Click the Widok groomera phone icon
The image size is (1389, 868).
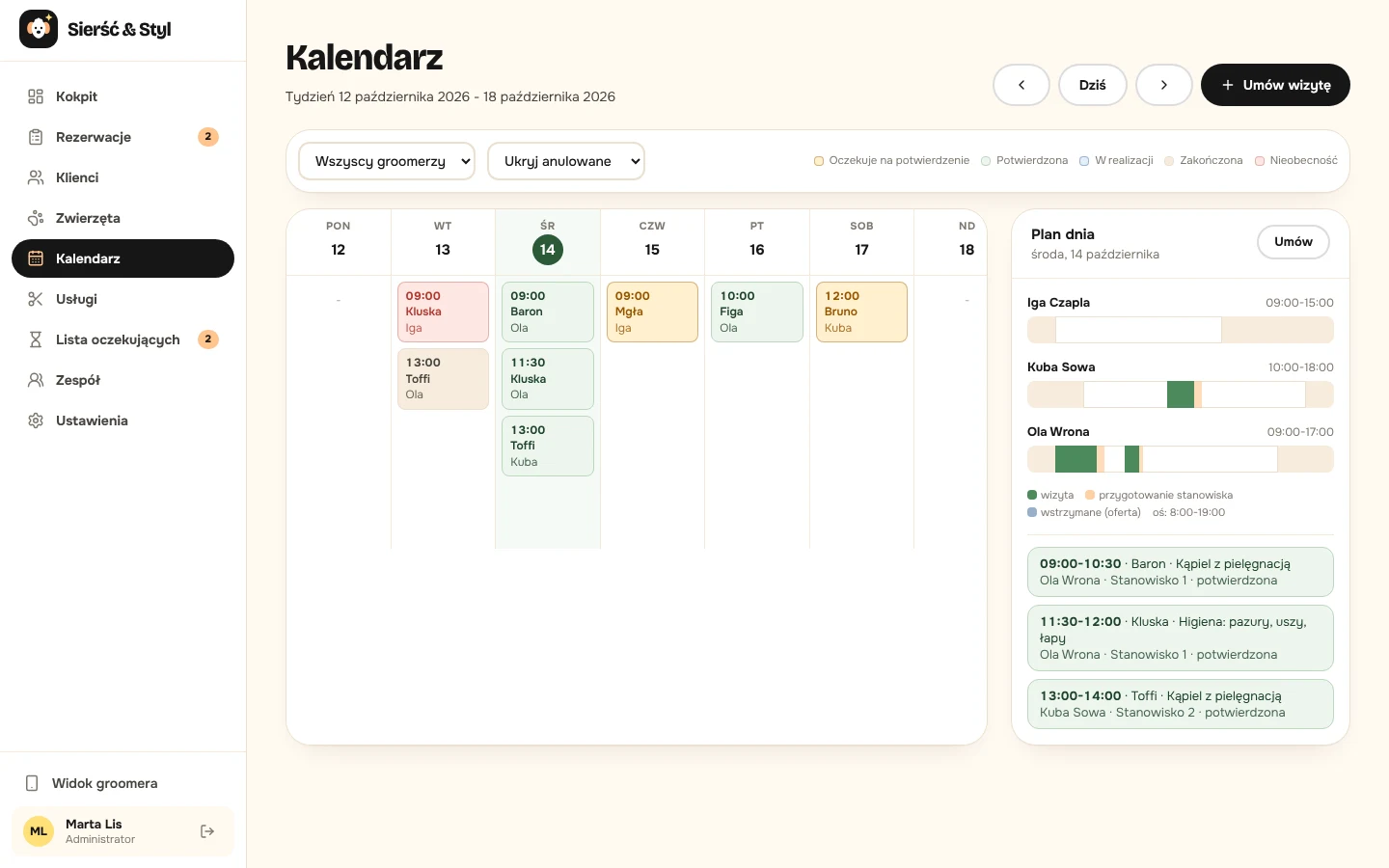pyautogui.click(x=32, y=783)
